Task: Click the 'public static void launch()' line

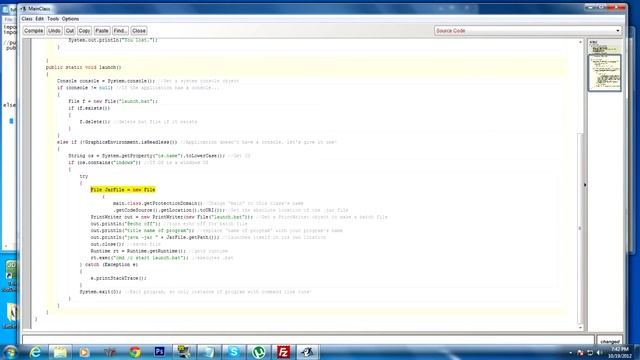Action: pos(83,67)
